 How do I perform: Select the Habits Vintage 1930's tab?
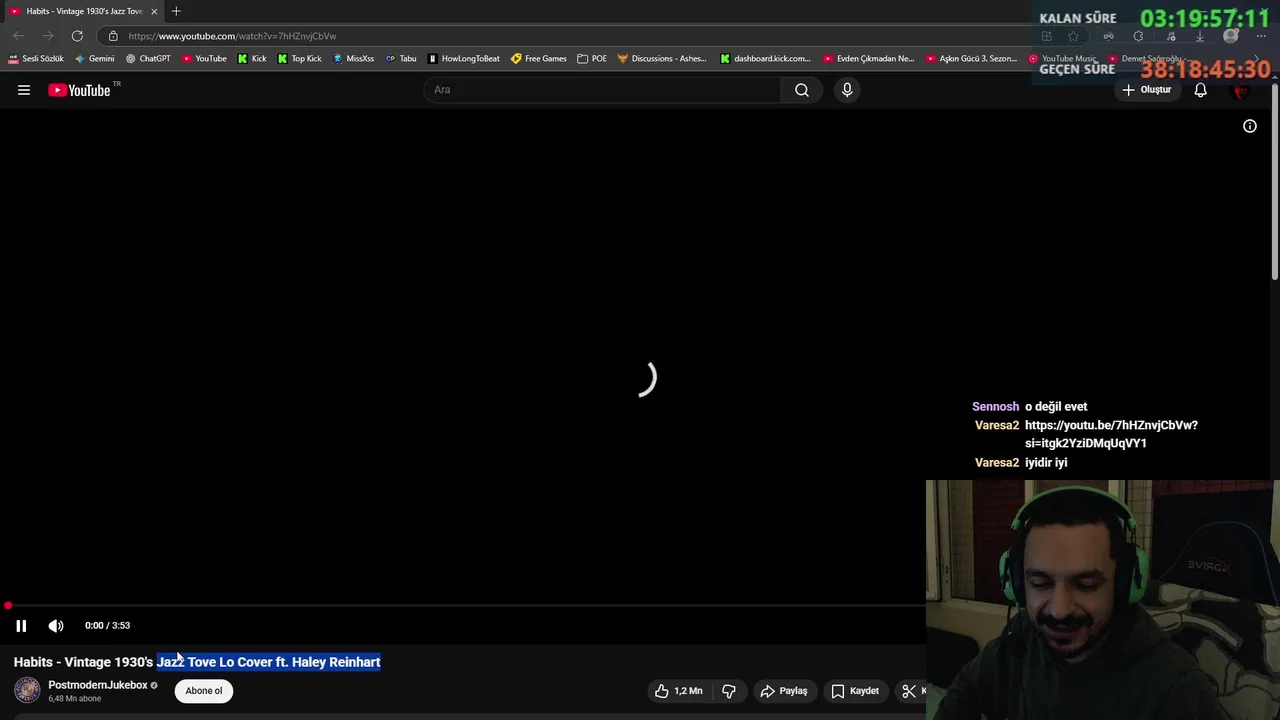[x=84, y=11]
